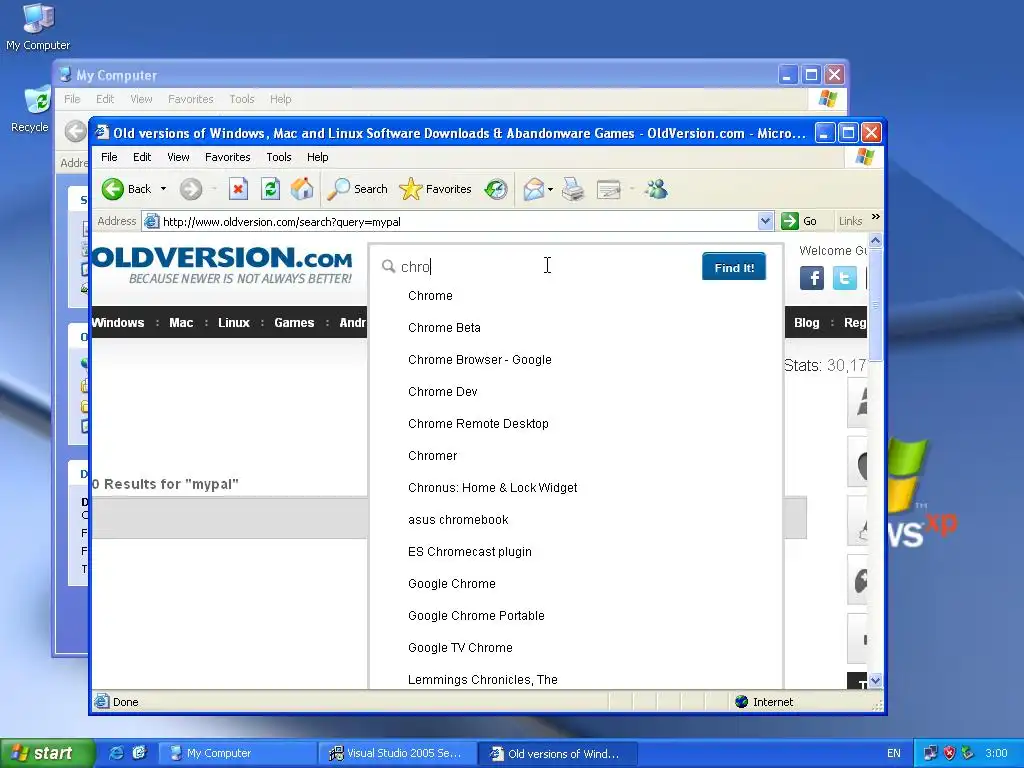Open the Blog link in site navigation
This screenshot has height=768, width=1024.
tap(807, 323)
